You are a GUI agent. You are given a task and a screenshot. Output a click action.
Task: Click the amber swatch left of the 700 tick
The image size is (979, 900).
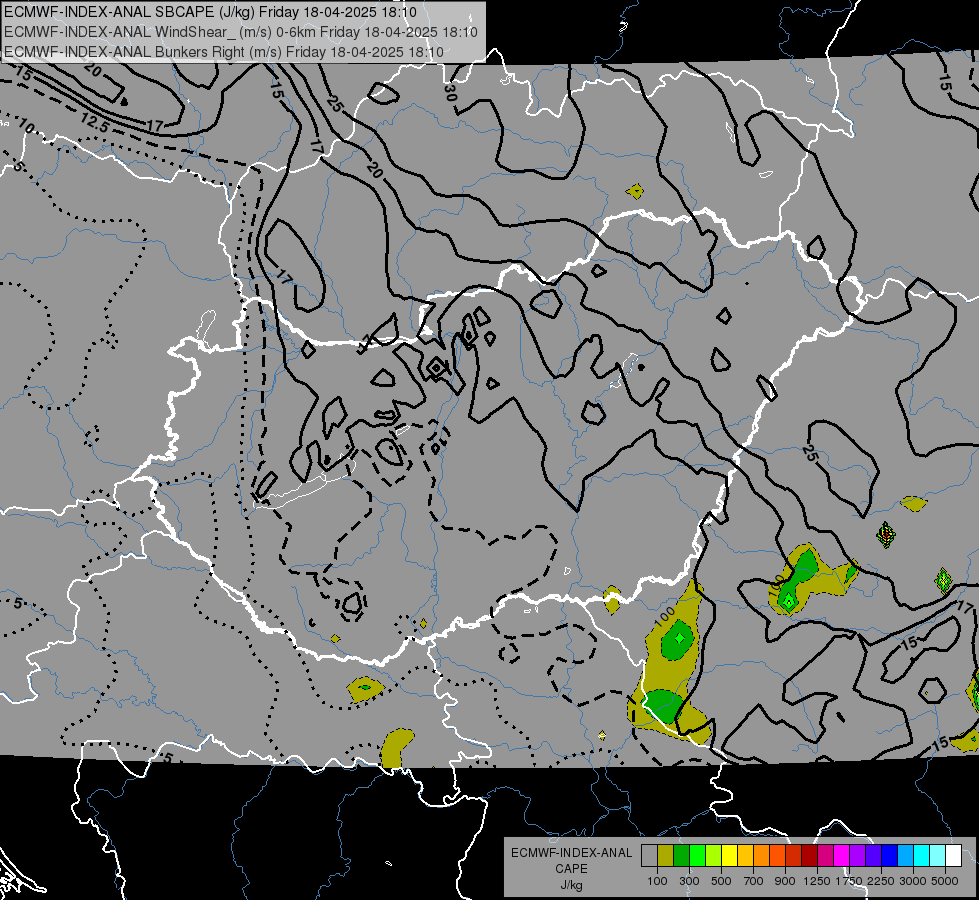745,855
